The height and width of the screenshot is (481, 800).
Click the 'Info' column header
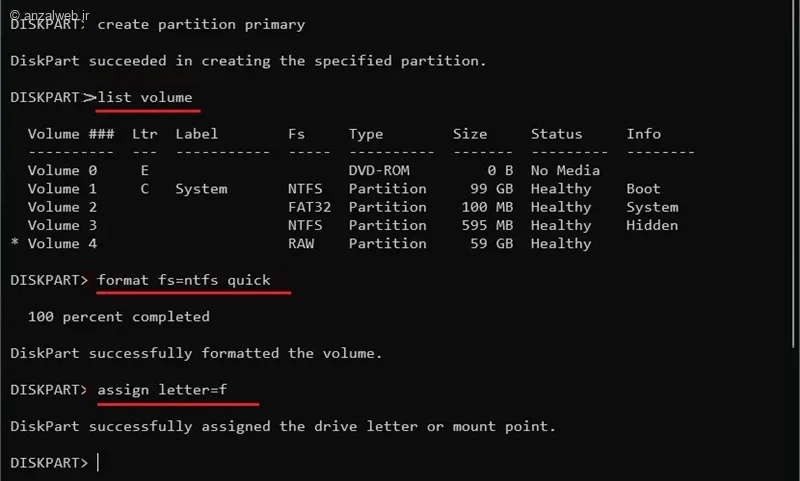pyautogui.click(x=643, y=134)
